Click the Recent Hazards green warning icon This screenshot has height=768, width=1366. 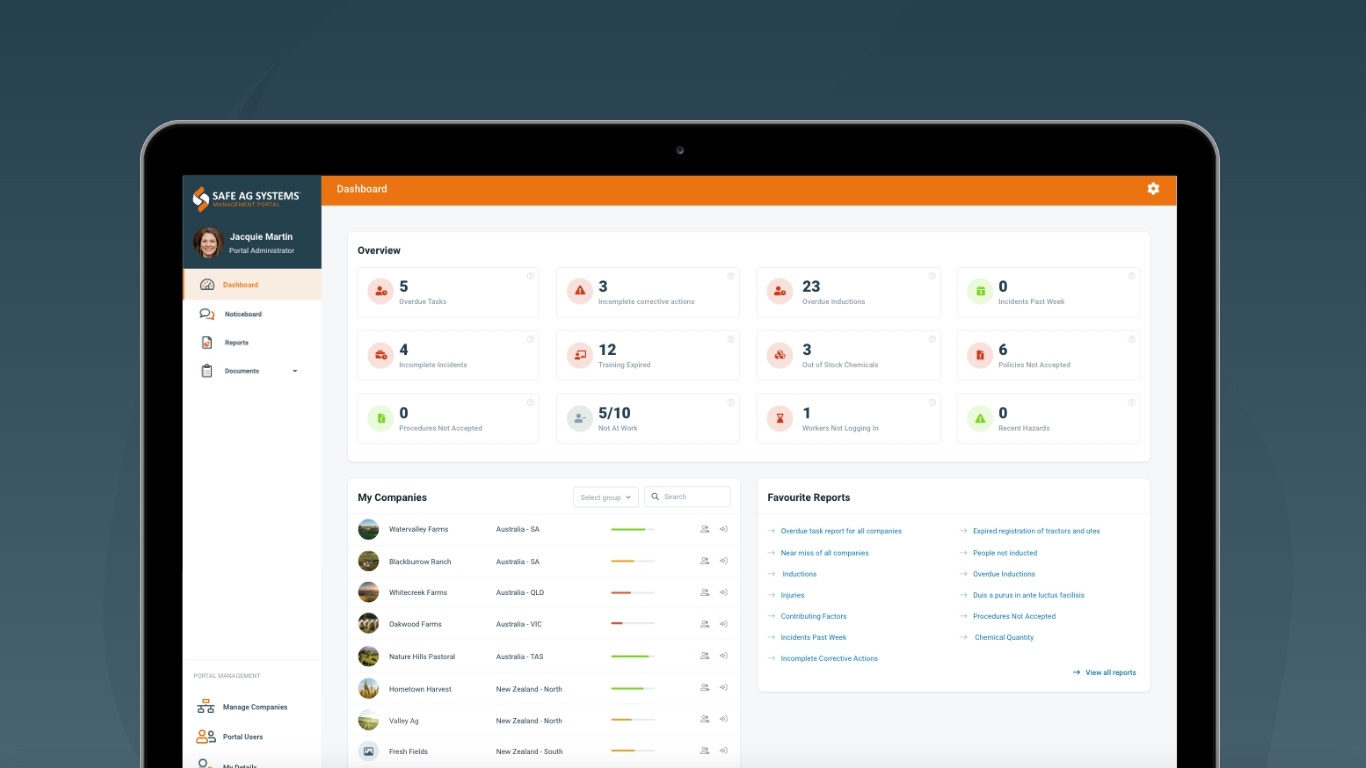coord(980,419)
